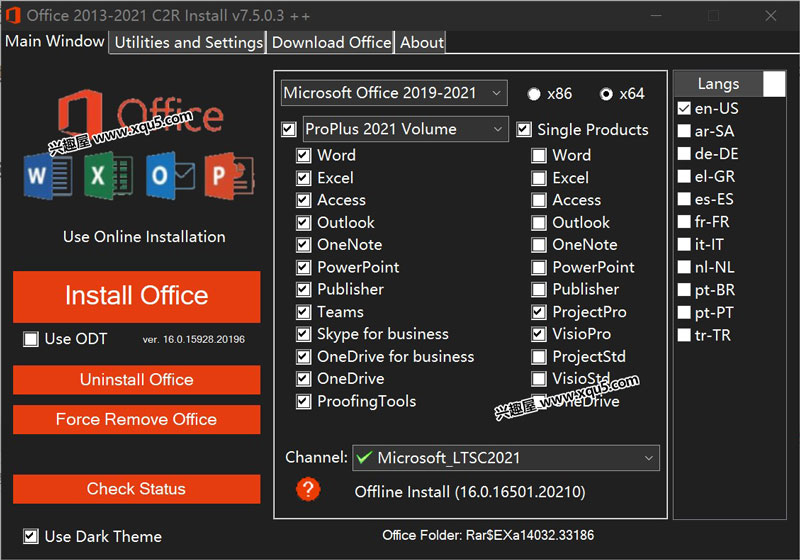Click the Office logo in title bar

13,15
